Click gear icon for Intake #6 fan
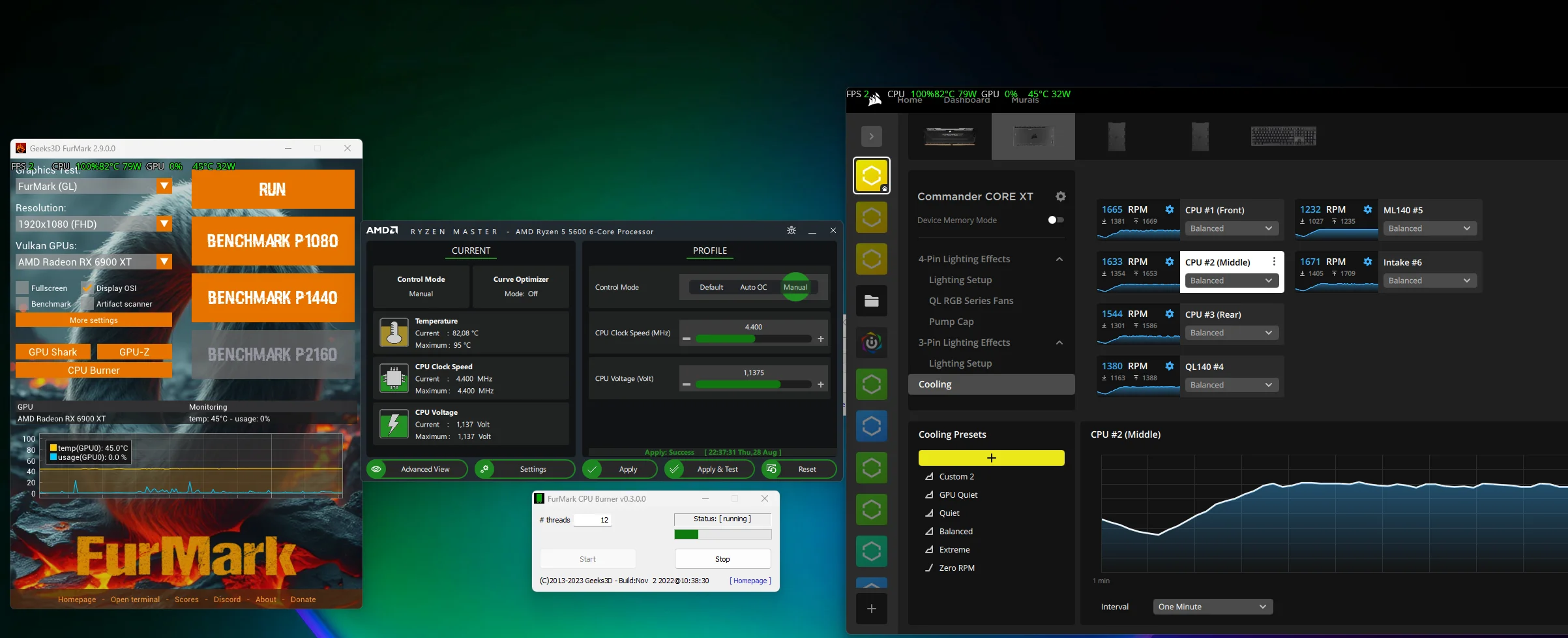Screen dimensions: 1568x638 coord(1367,262)
